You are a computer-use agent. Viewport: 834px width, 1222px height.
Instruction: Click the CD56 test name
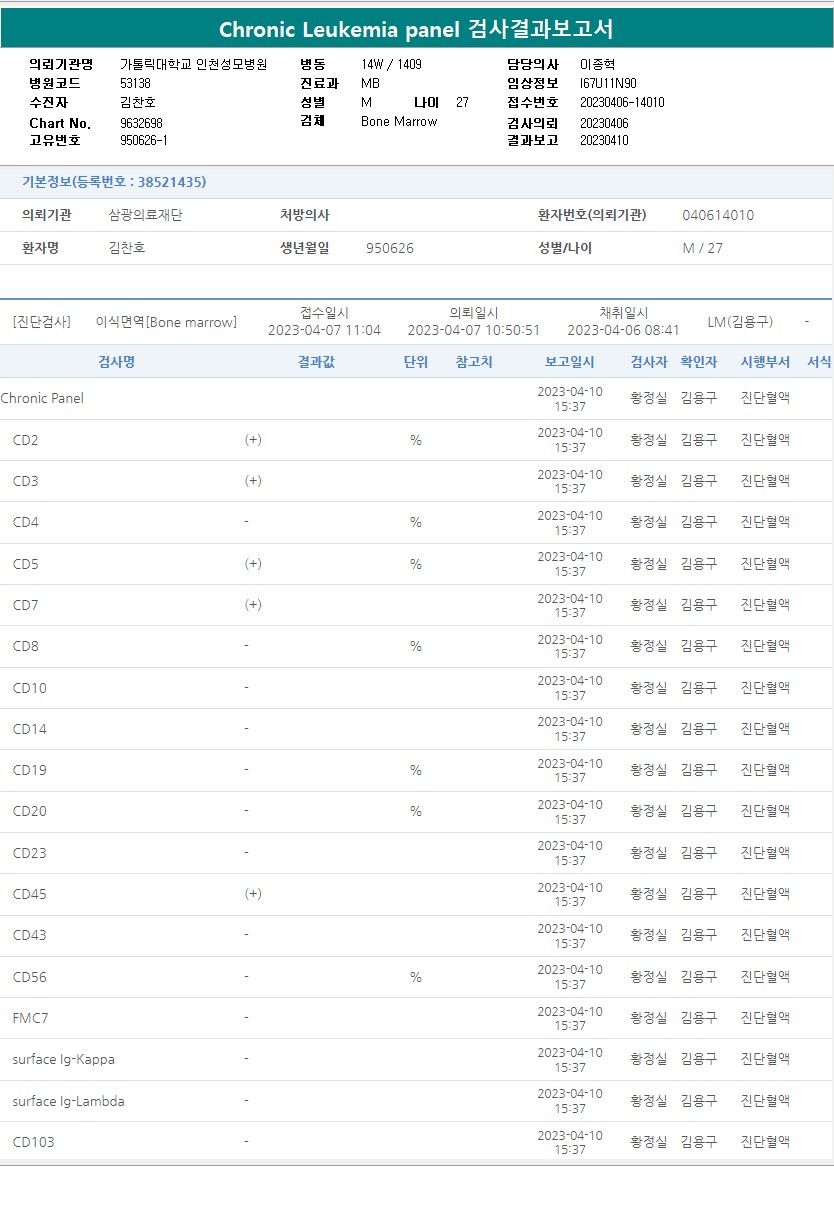pos(30,977)
